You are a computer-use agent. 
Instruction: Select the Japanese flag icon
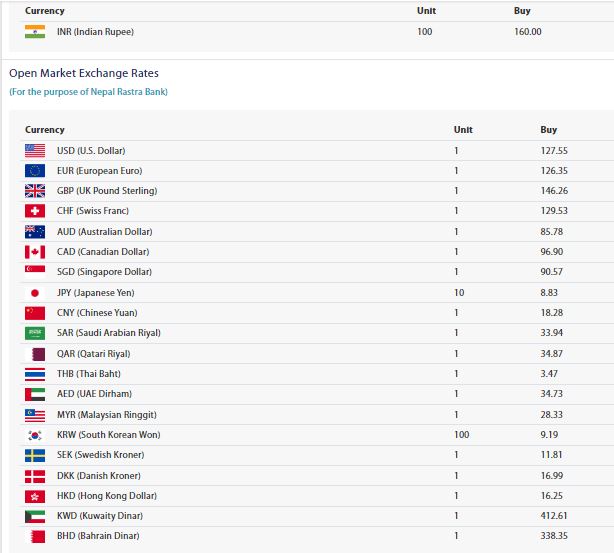pyautogui.click(x=35, y=293)
